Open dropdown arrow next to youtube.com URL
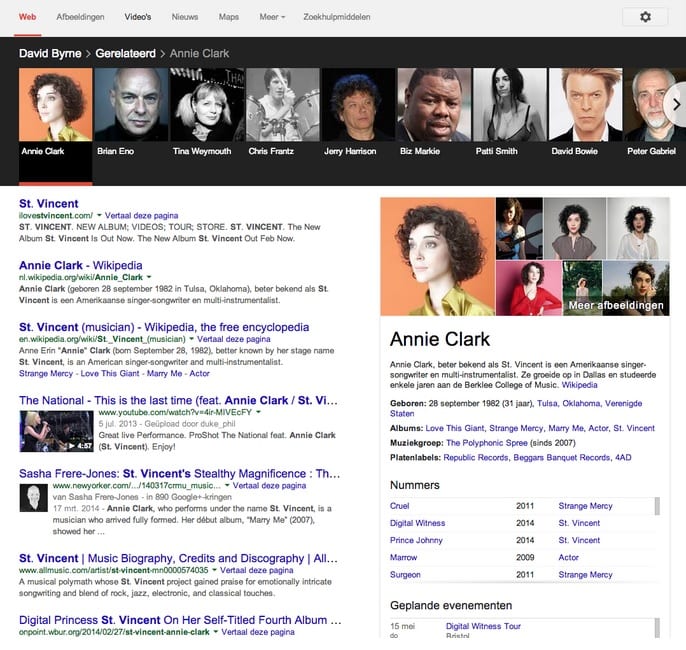The height and width of the screenshot is (650, 686). [x=258, y=412]
